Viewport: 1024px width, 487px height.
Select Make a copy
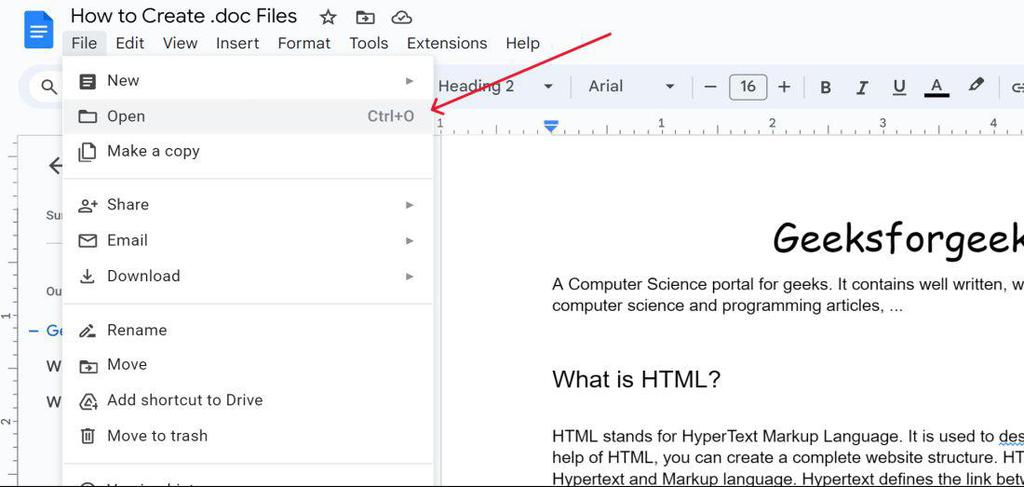(248, 151)
